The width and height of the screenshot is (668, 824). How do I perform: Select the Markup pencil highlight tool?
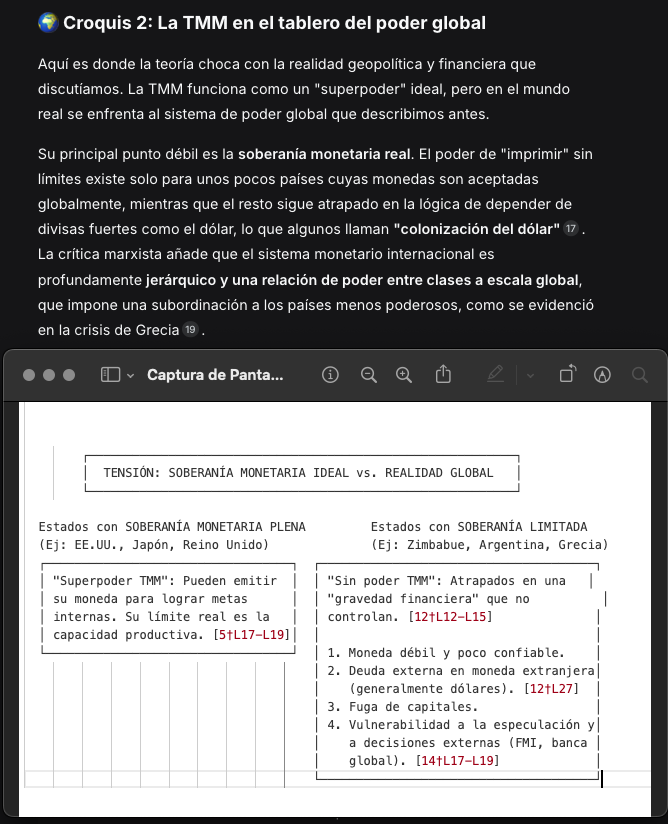495,375
